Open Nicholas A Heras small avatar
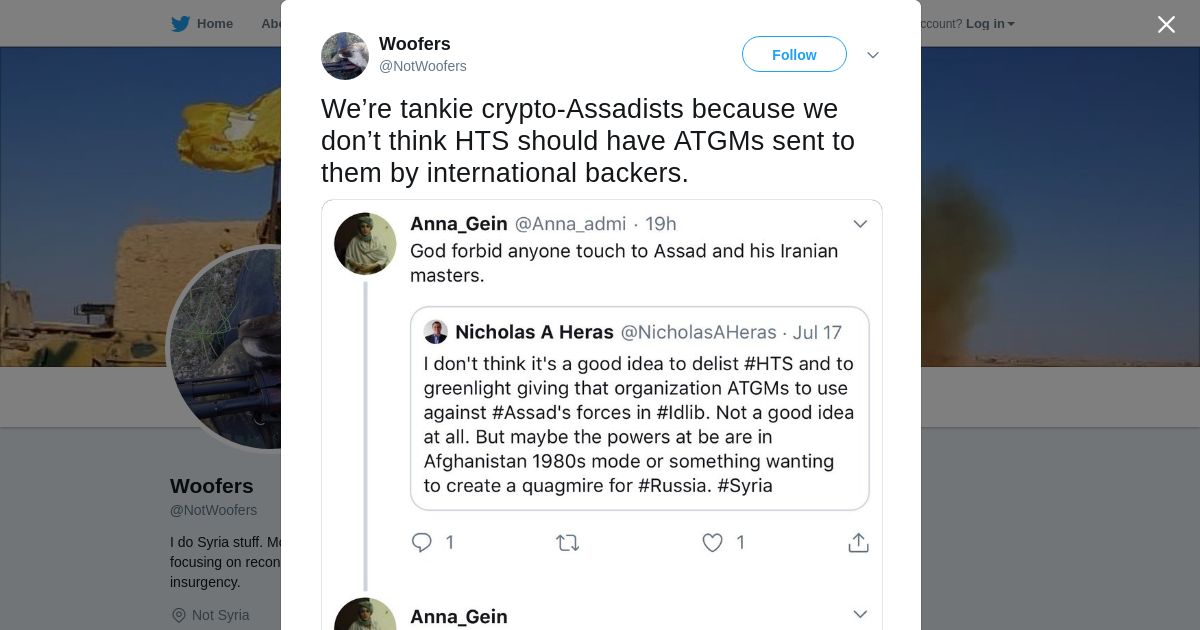This screenshot has width=1200, height=630. pos(436,332)
